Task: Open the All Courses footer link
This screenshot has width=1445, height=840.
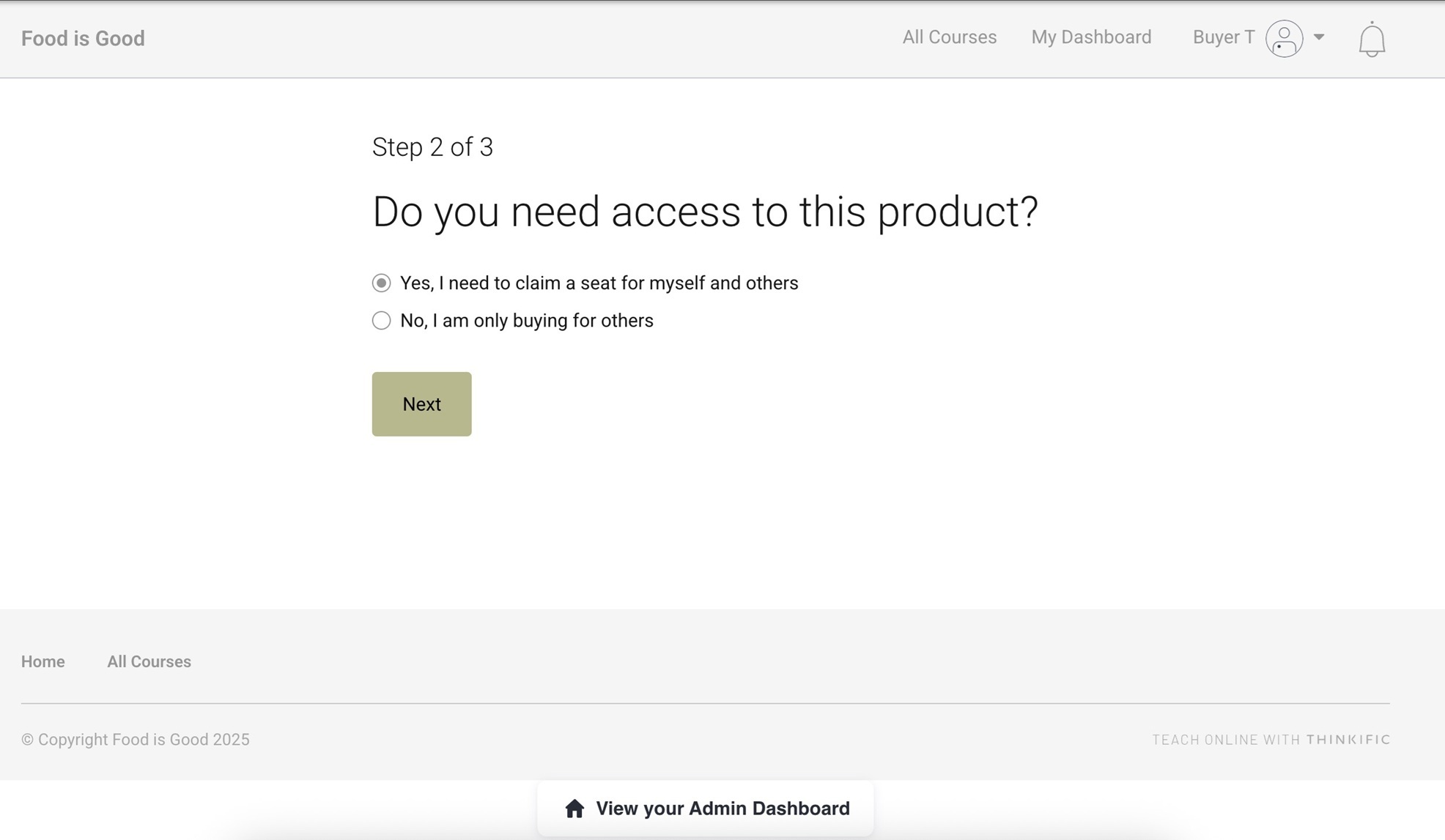Action: pyautogui.click(x=149, y=661)
